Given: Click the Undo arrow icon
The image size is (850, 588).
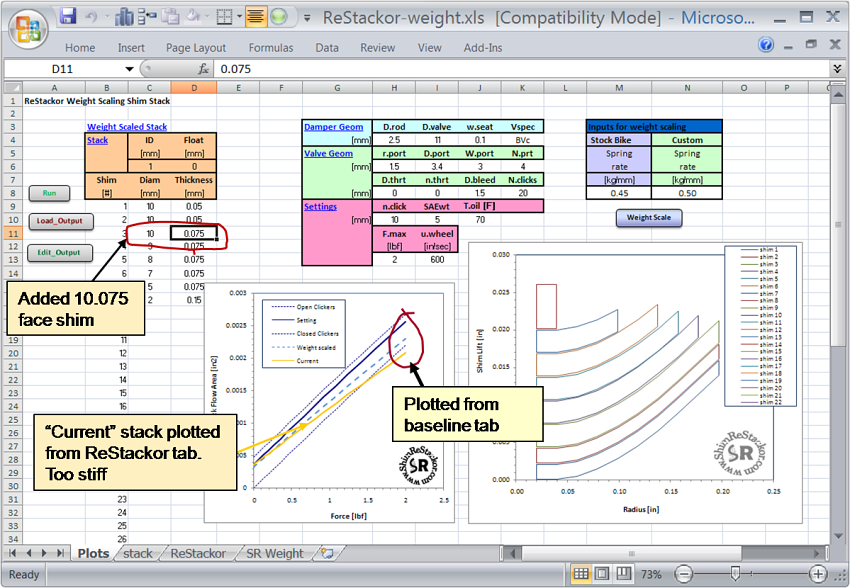Looking at the screenshot, I should (91, 17).
